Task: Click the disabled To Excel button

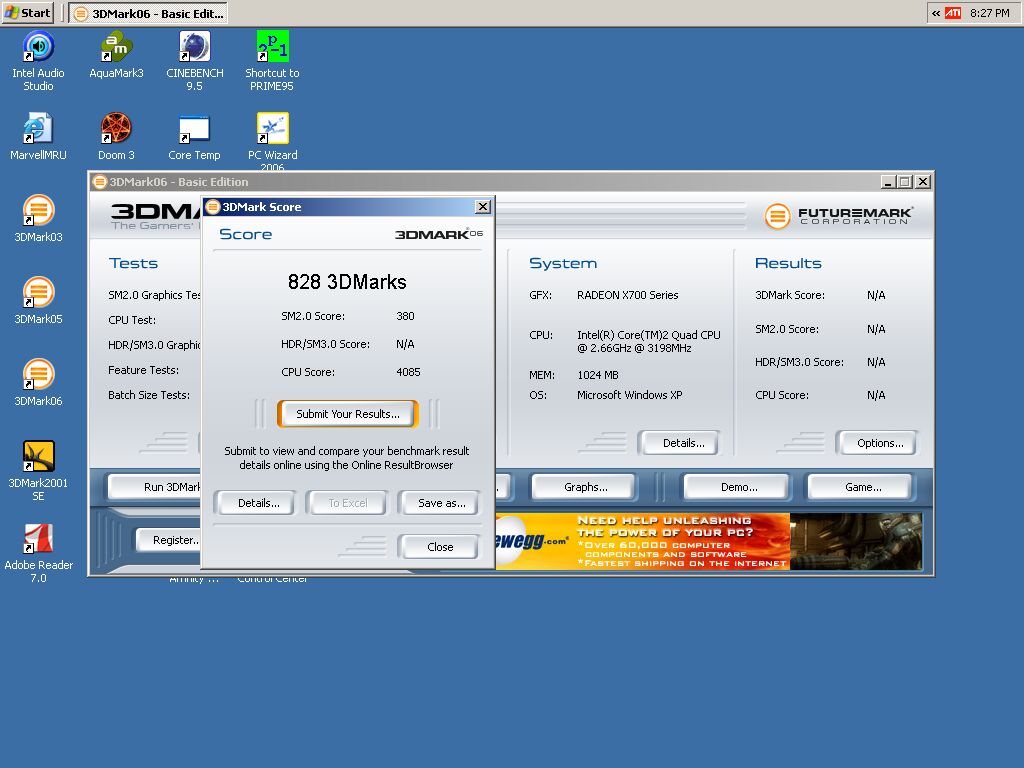Action: pos(347,503)
